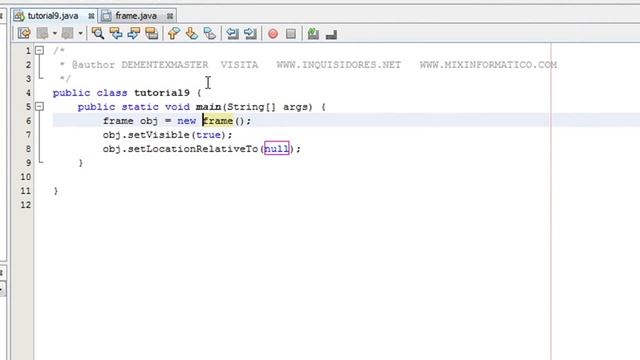Close the tutorial9.java tab
Screen dimensions: 640x360
click(91, 16)
